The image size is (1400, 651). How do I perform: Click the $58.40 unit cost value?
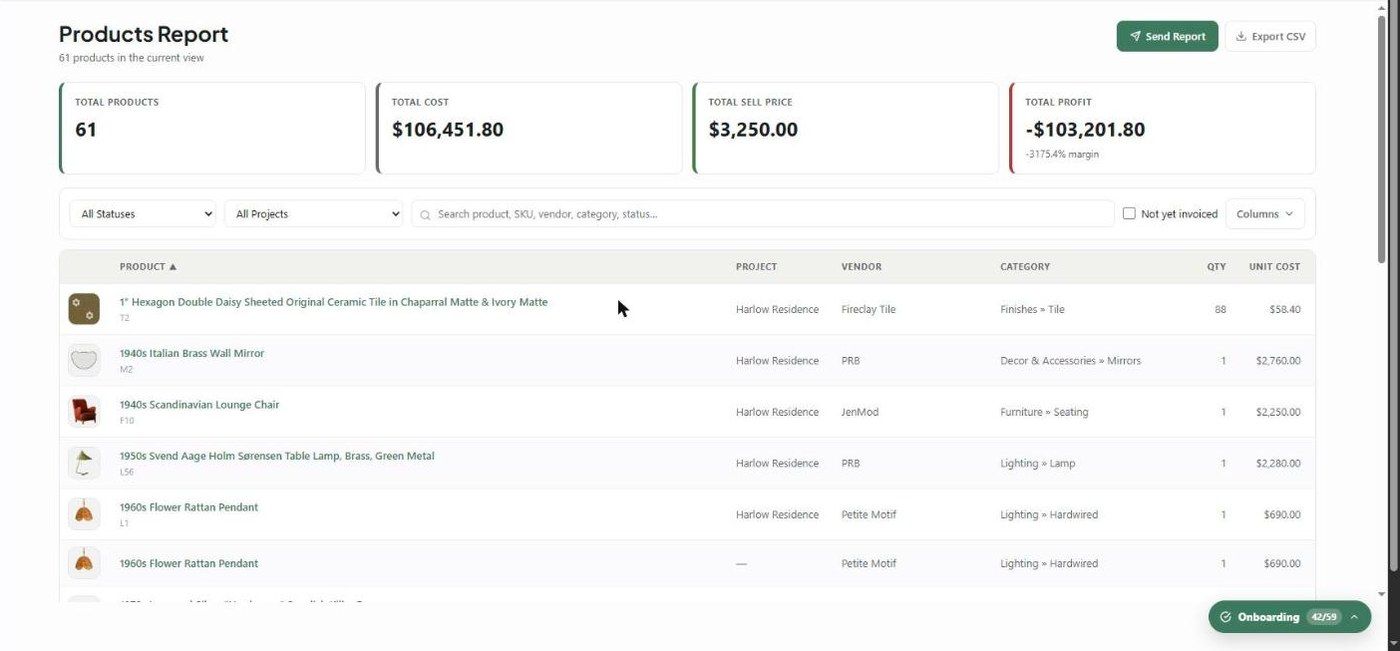[1285, 309]
